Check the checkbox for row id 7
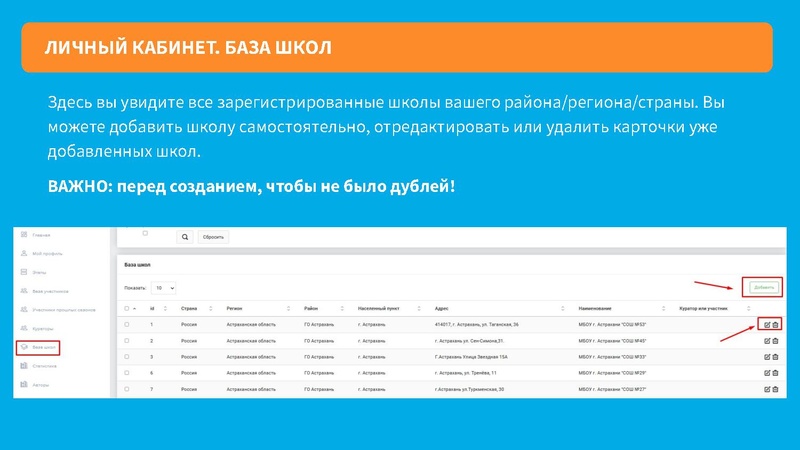 tap(127, 389)
